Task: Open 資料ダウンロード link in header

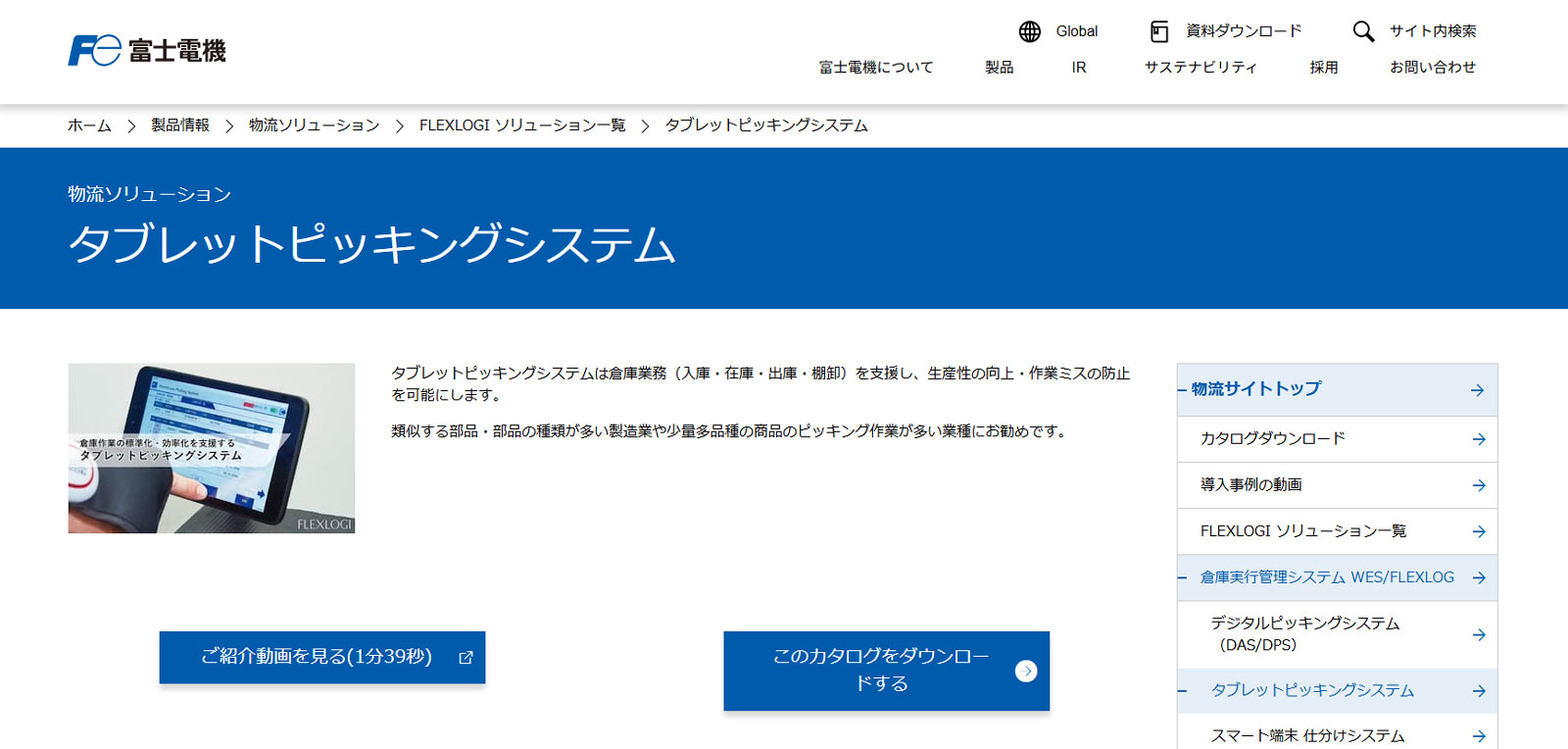Action: click(x=1244, y=31)
